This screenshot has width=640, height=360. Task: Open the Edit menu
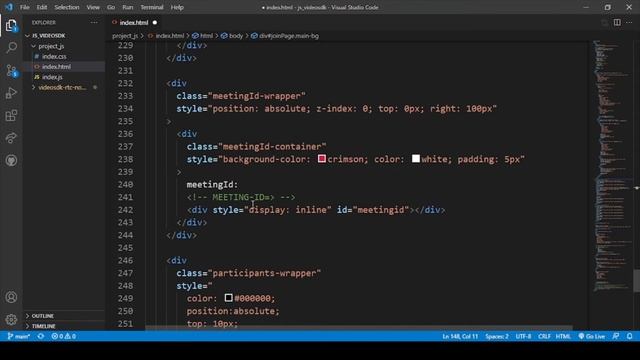tap(42, 7)
